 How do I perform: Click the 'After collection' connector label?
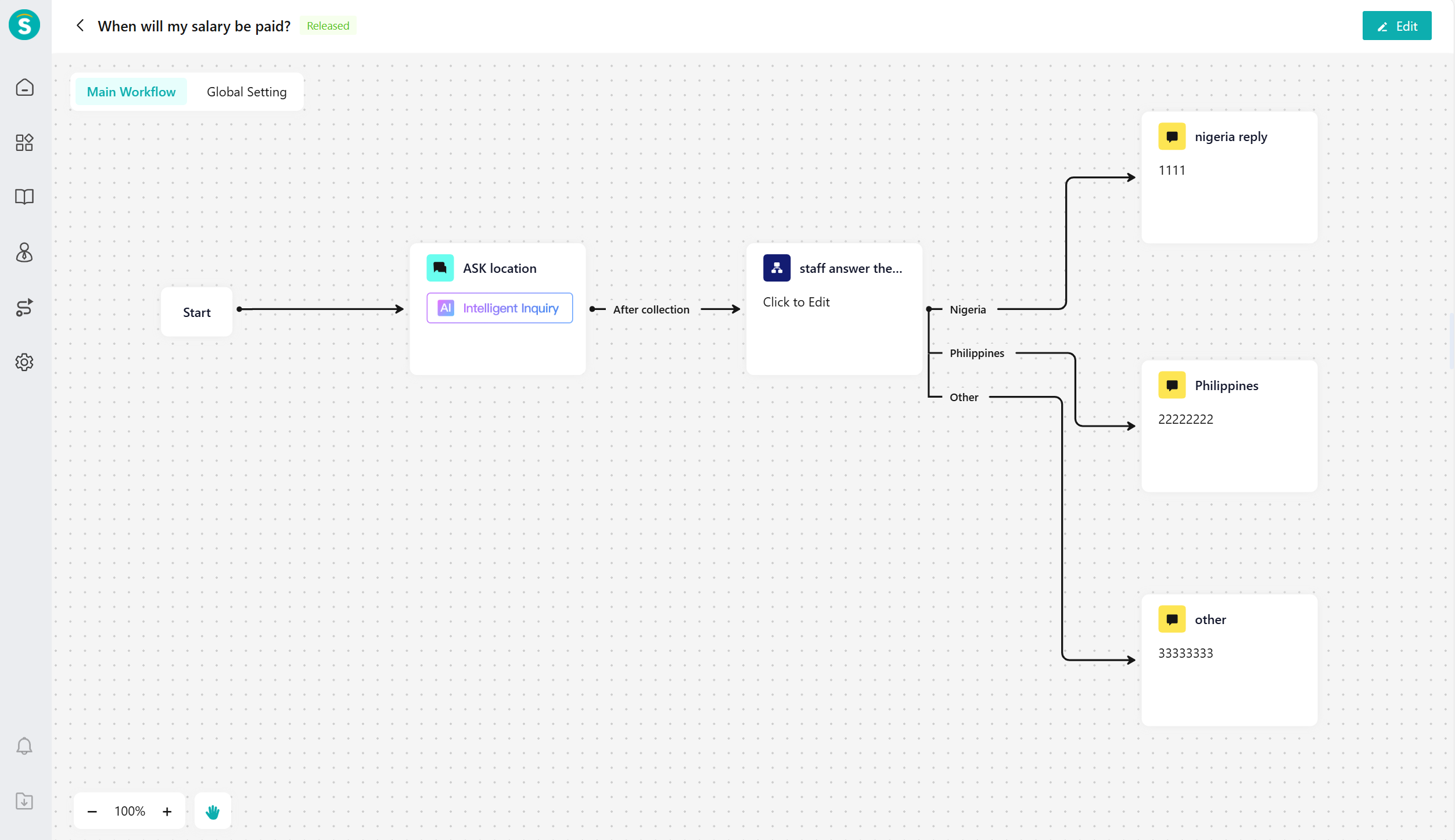[x=651, y=309]
